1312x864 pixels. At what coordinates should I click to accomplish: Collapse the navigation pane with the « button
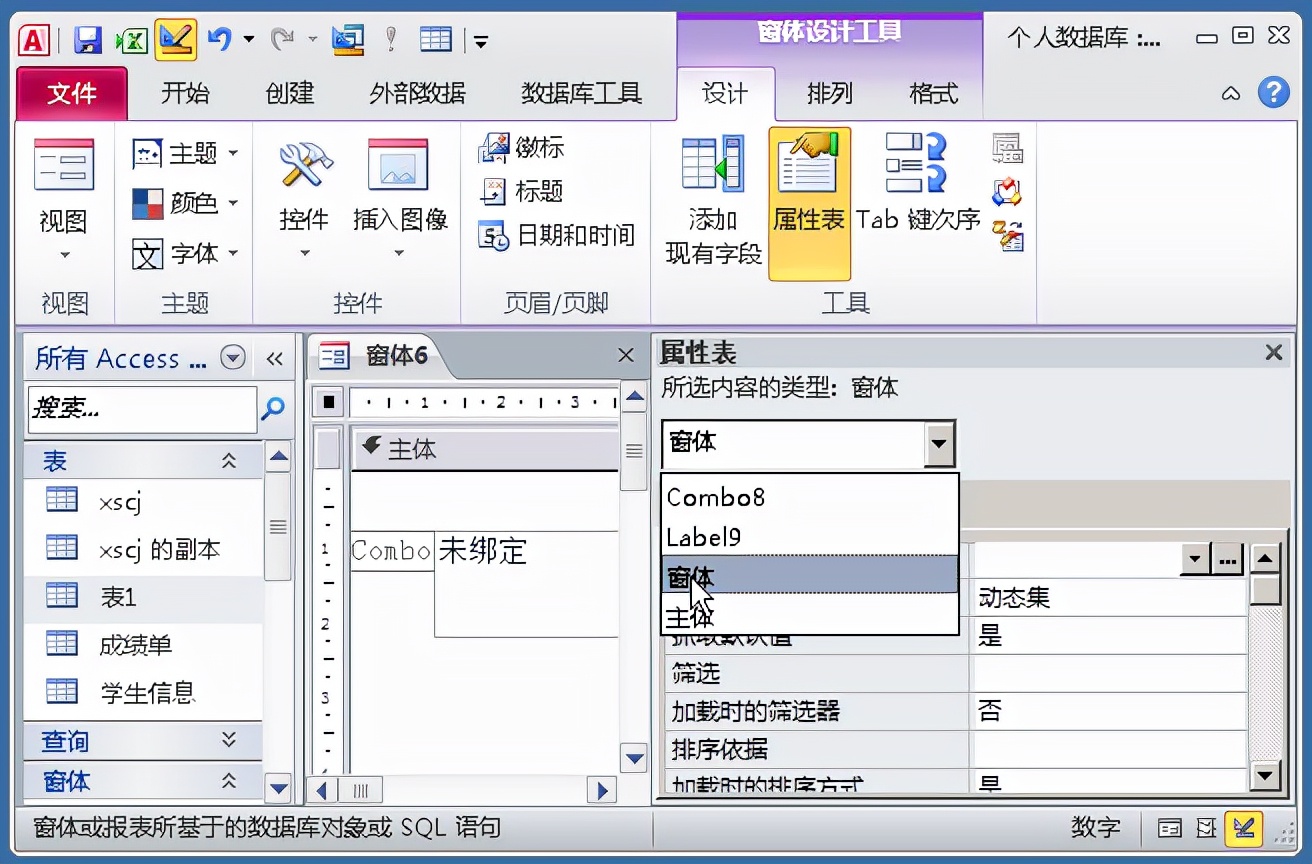click(x=277, y=358)
